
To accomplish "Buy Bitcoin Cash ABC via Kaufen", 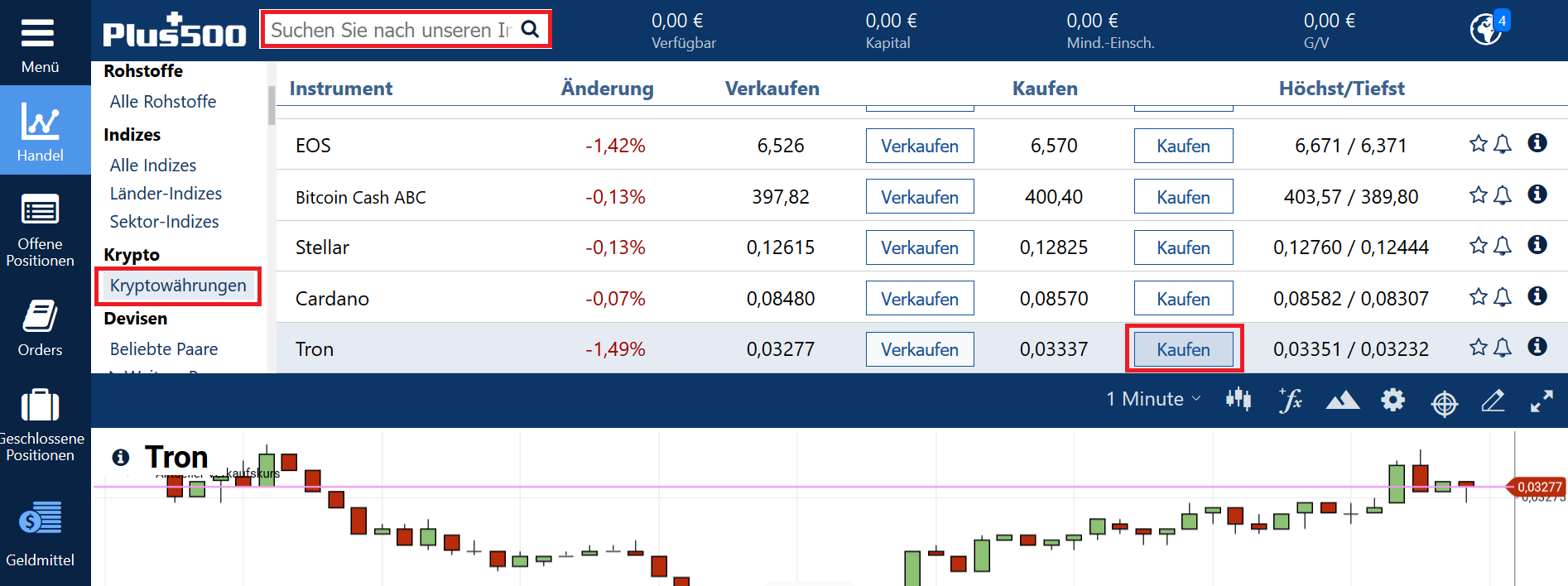I will (1183, 197).
